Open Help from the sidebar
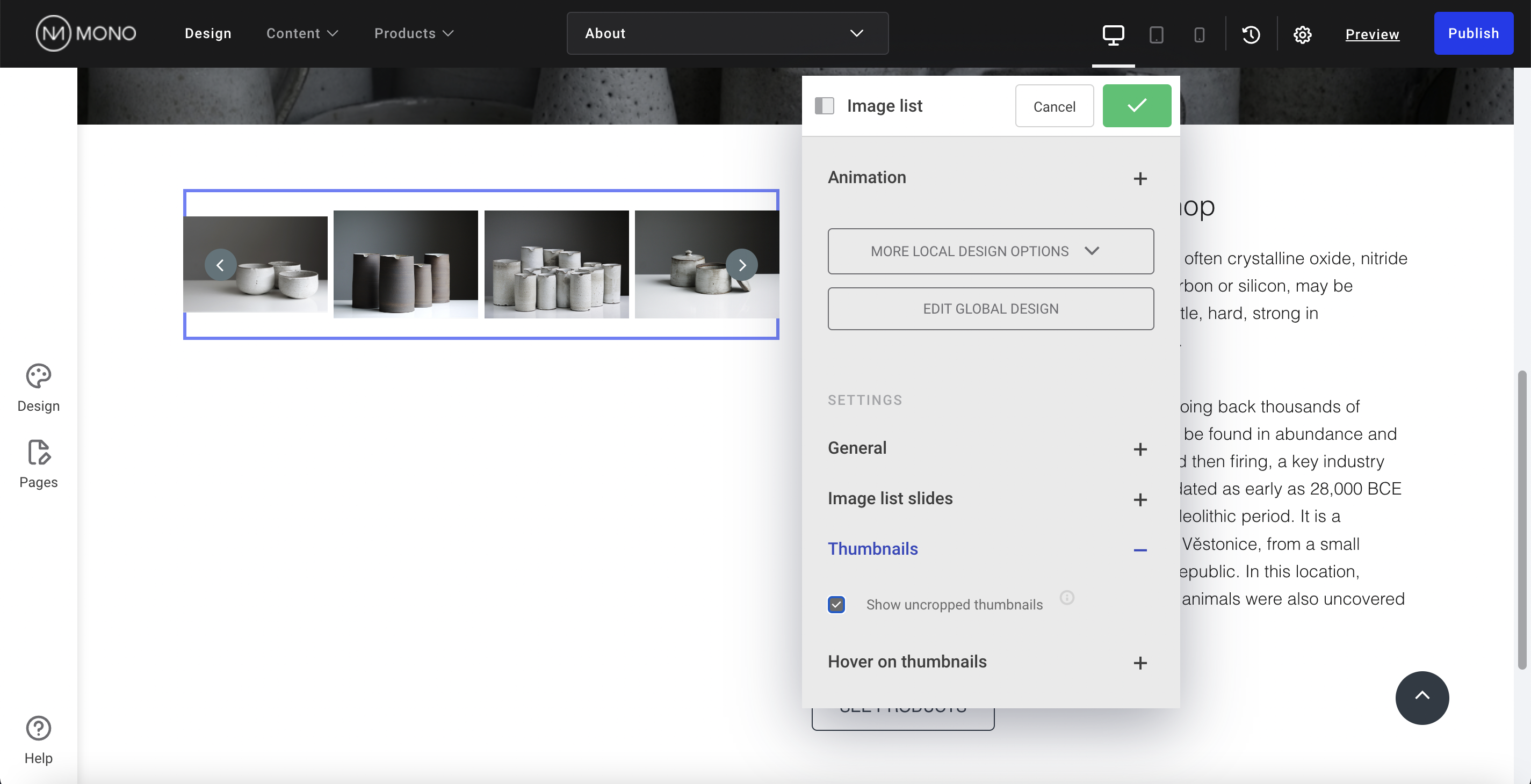The height and width of the screenshot is (784, 1531). point(38,738)
